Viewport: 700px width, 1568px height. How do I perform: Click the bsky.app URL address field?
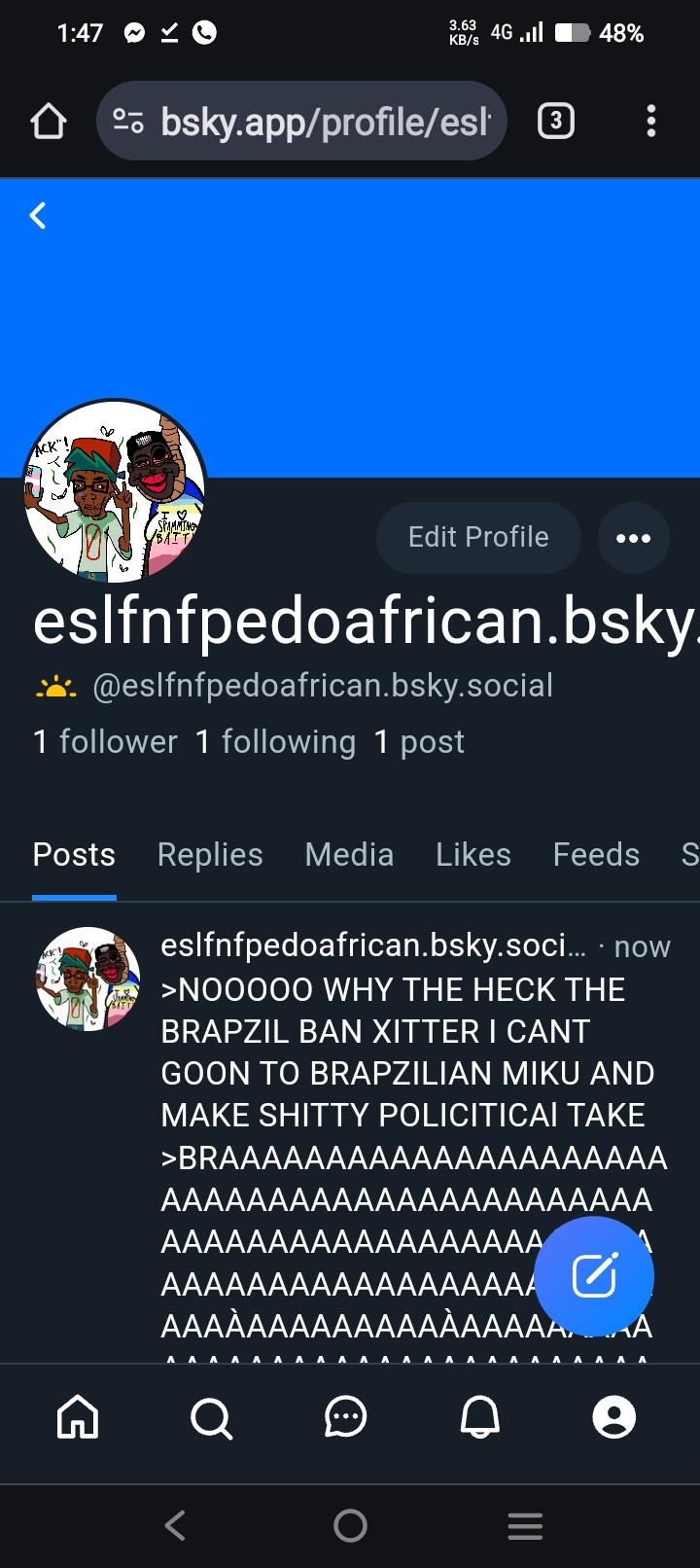coord(302,121)
